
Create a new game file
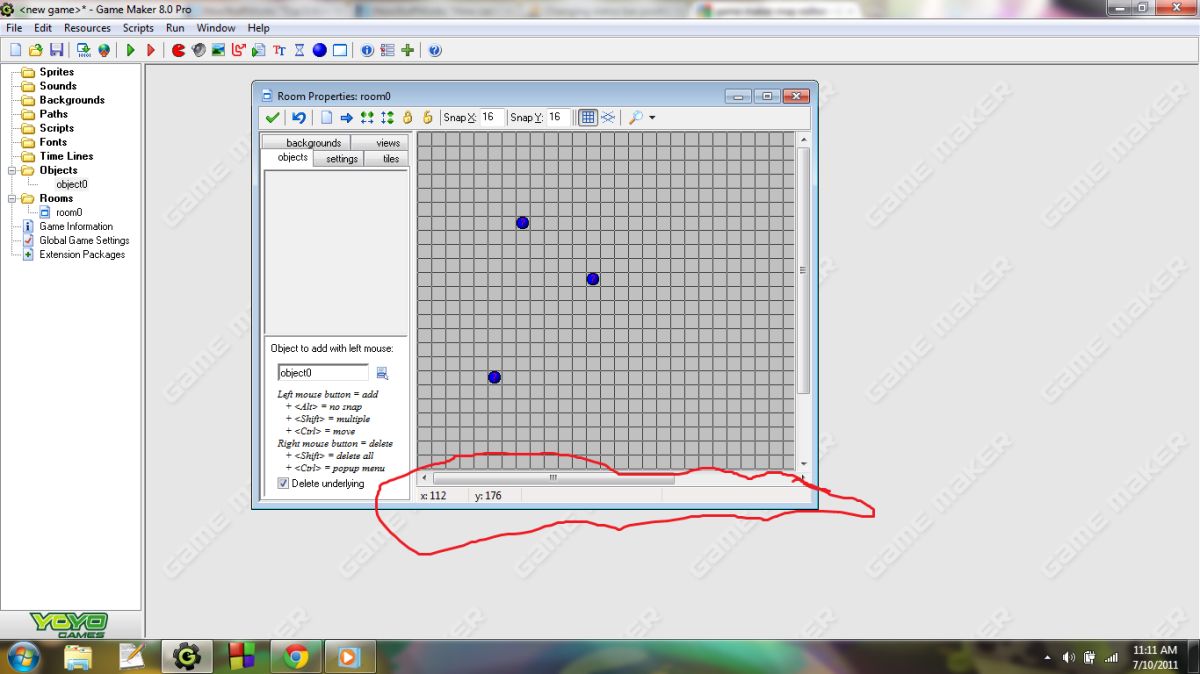coord(15,50)
